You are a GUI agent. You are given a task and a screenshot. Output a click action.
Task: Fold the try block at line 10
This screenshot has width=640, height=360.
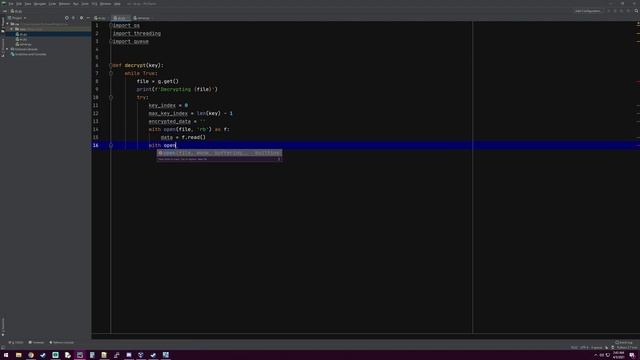click(x=111, y=97)
